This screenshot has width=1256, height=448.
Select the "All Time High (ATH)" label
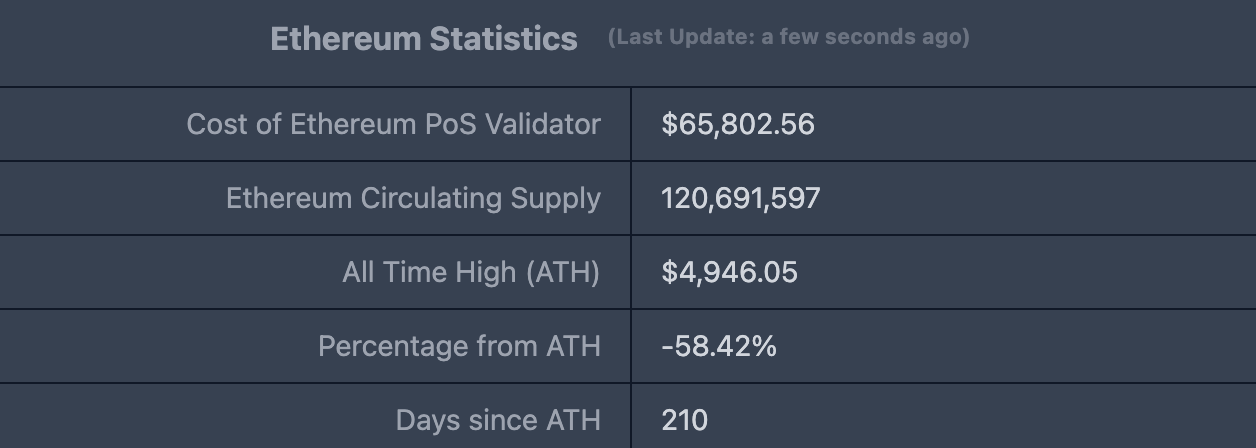(471, 272)
